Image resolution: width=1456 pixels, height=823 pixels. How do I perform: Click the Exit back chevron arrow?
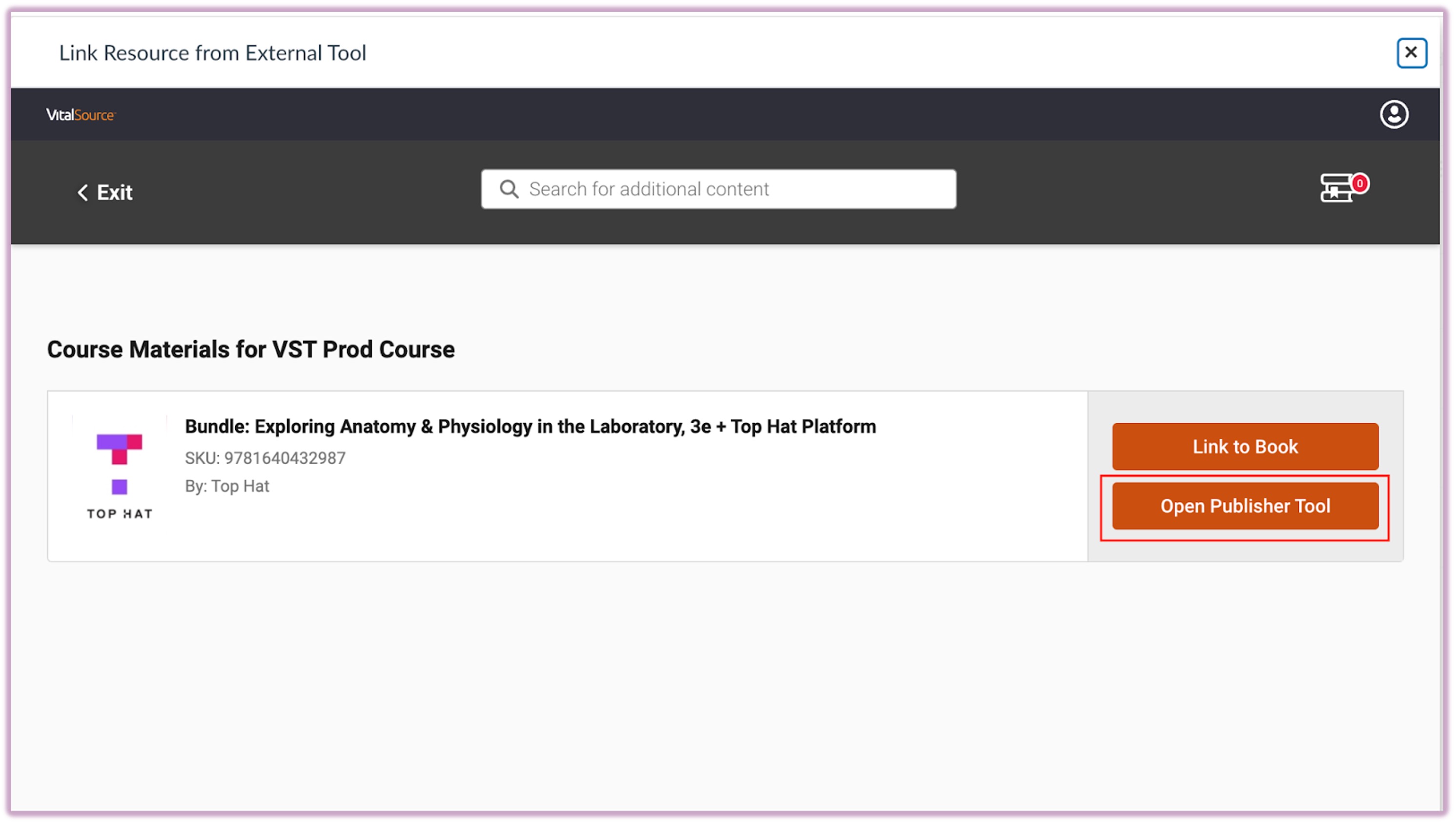pyautogui.click(x=82, y=193)
